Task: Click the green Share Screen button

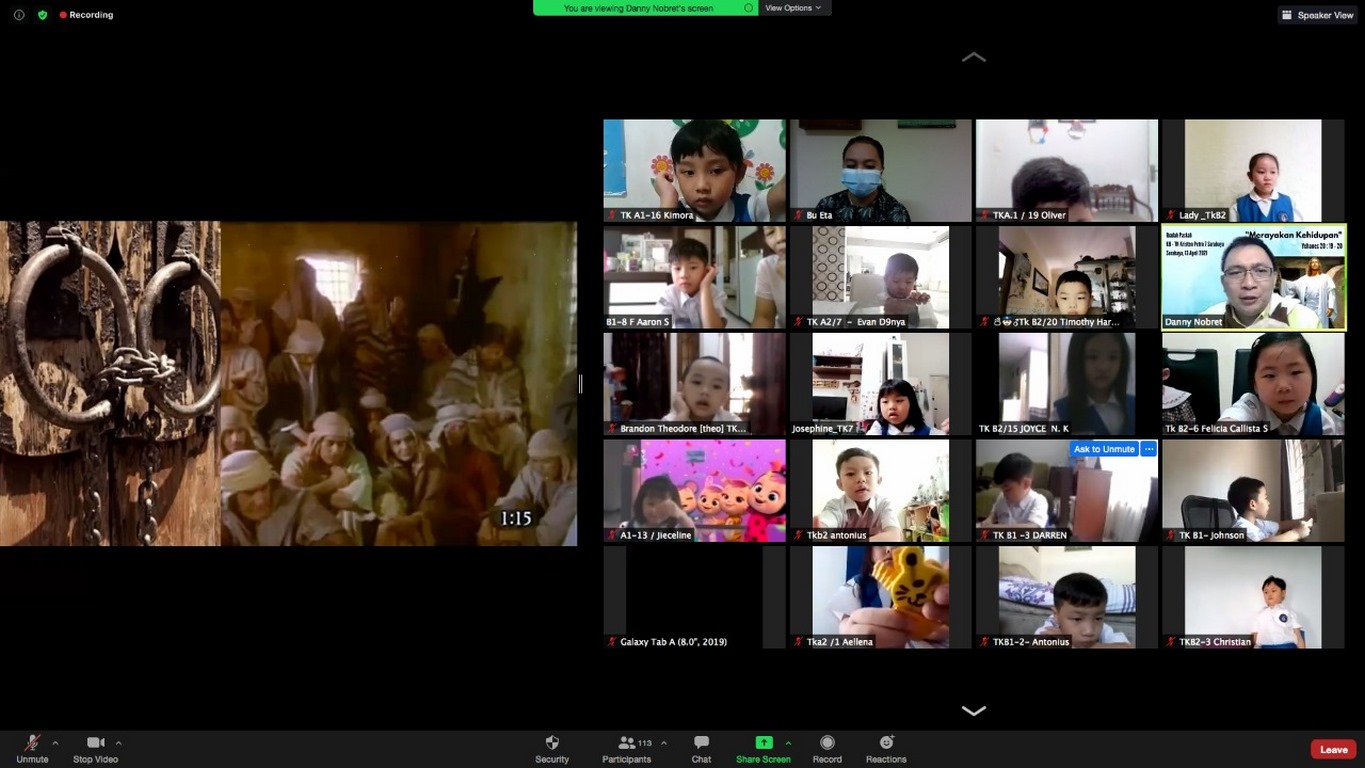Action: (763, 748)
